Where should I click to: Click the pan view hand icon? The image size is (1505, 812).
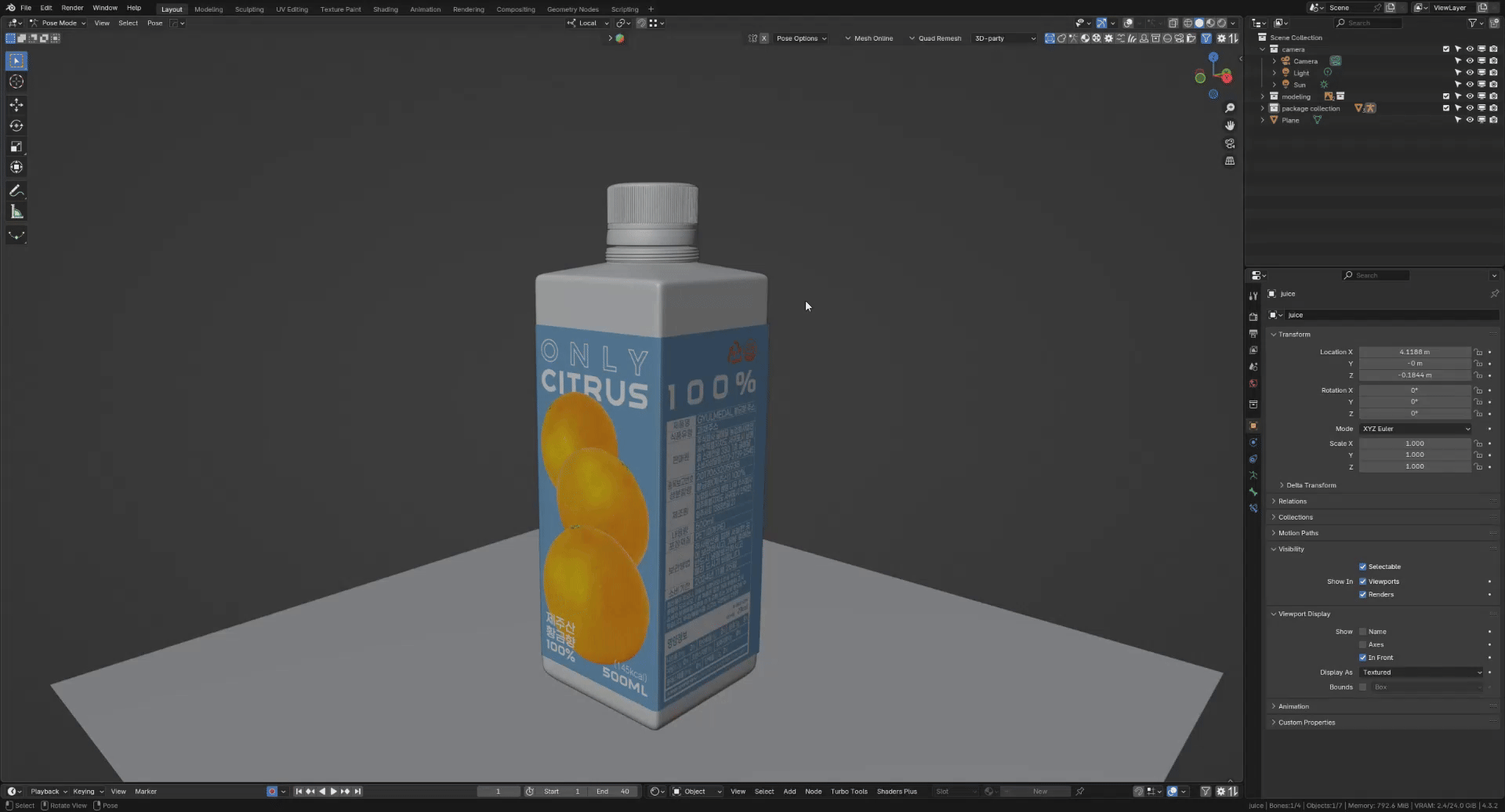(1230, 125)
